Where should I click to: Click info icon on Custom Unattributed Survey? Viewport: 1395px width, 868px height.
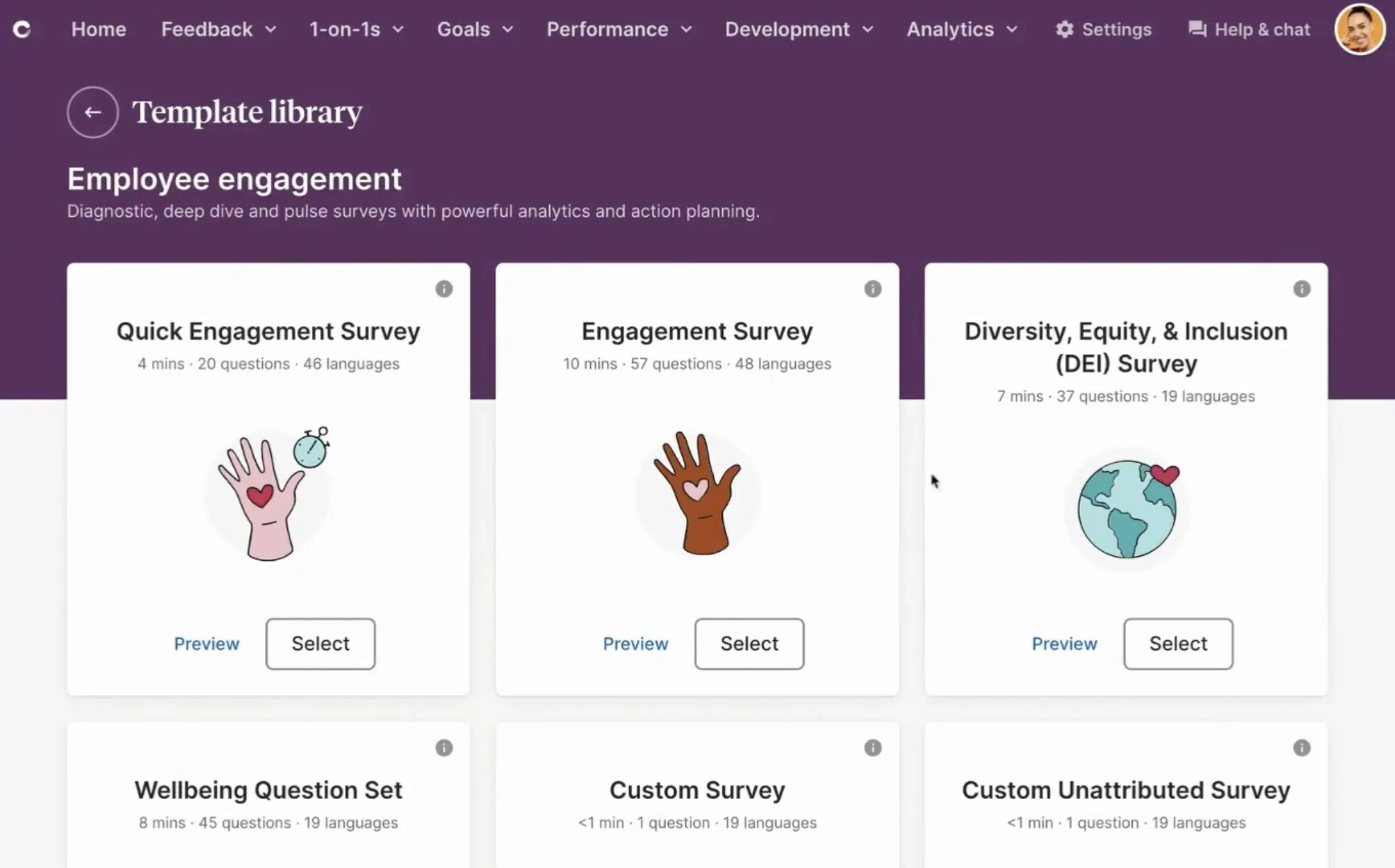pos(1301,748)
